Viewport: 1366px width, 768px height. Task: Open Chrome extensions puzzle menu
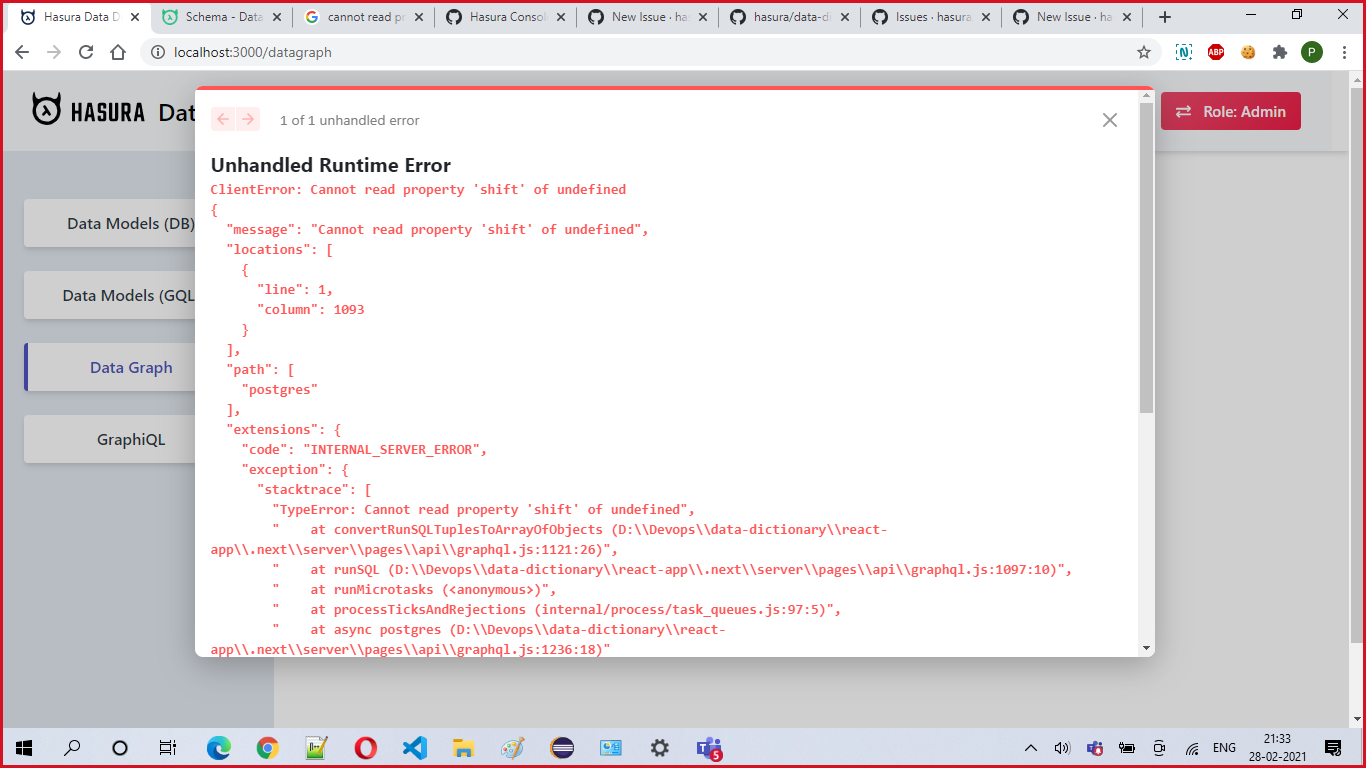click(x=1280, y=52)
